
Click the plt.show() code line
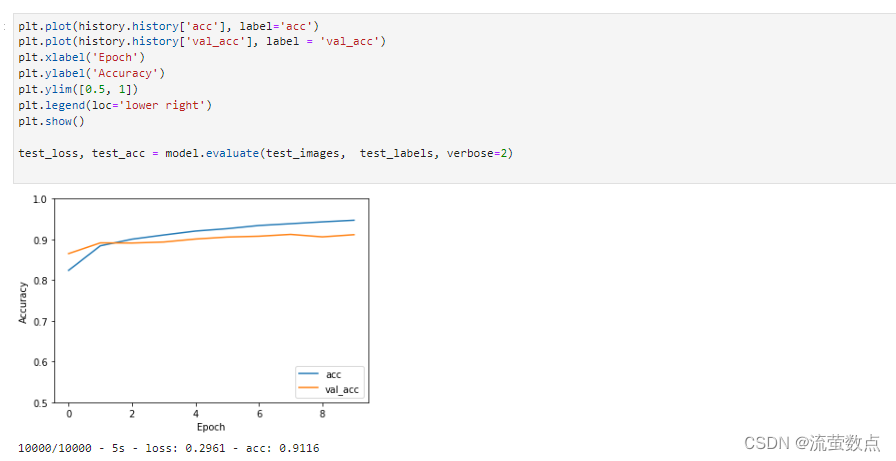[51, 121]
